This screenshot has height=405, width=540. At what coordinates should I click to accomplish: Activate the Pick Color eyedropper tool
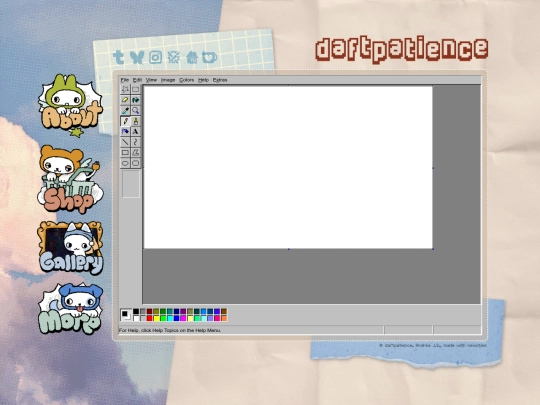(x=125, y=111)
